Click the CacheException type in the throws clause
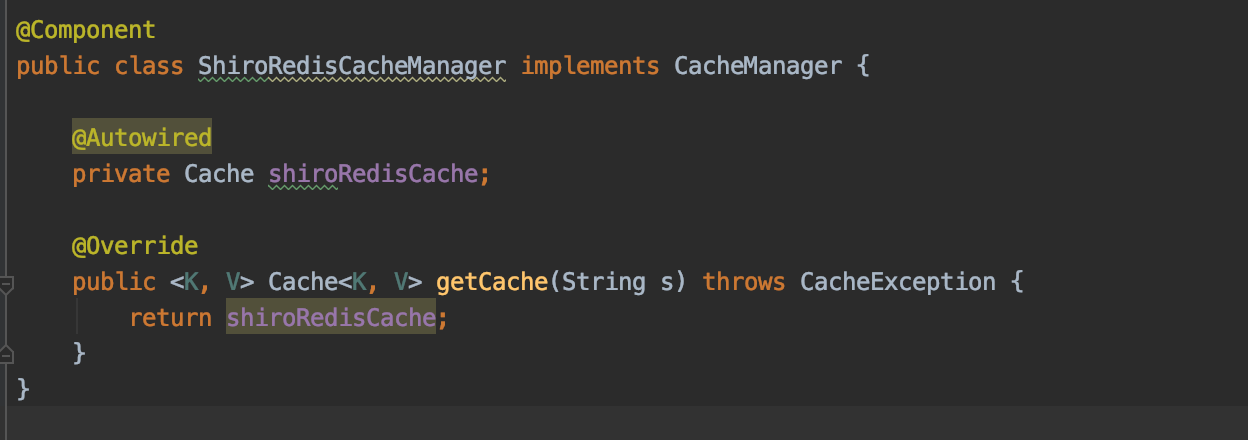This screenshot has width=1248, height=440. [897, 282]
